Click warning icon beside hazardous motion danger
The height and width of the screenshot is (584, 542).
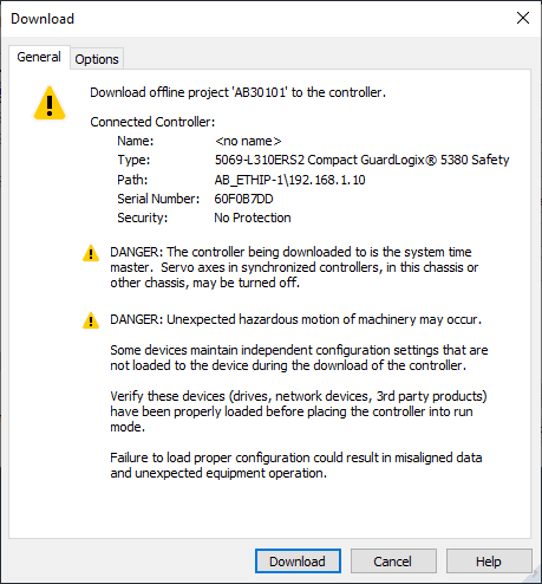[91, 320]
